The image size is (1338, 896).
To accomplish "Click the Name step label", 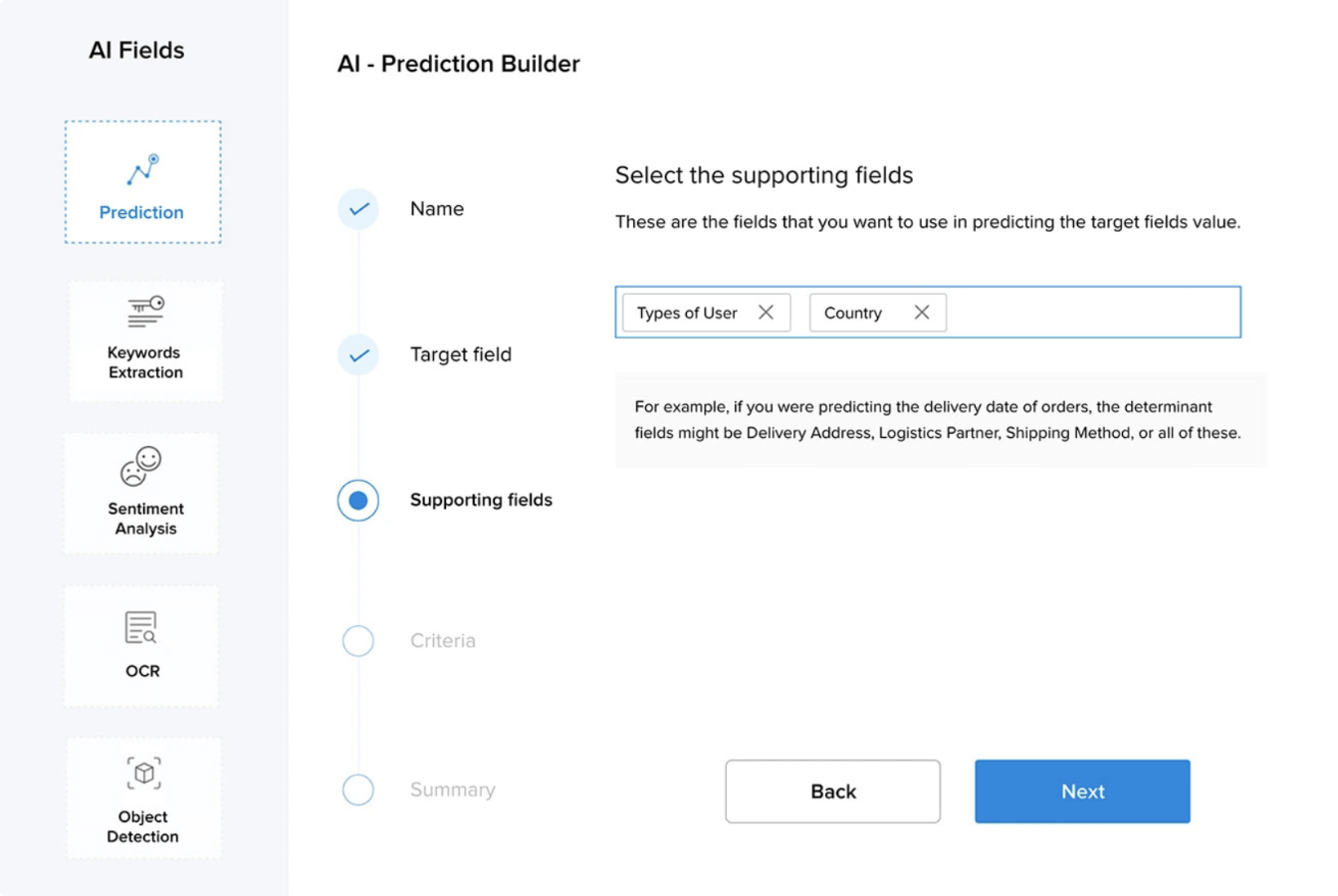I will [436, 209].
